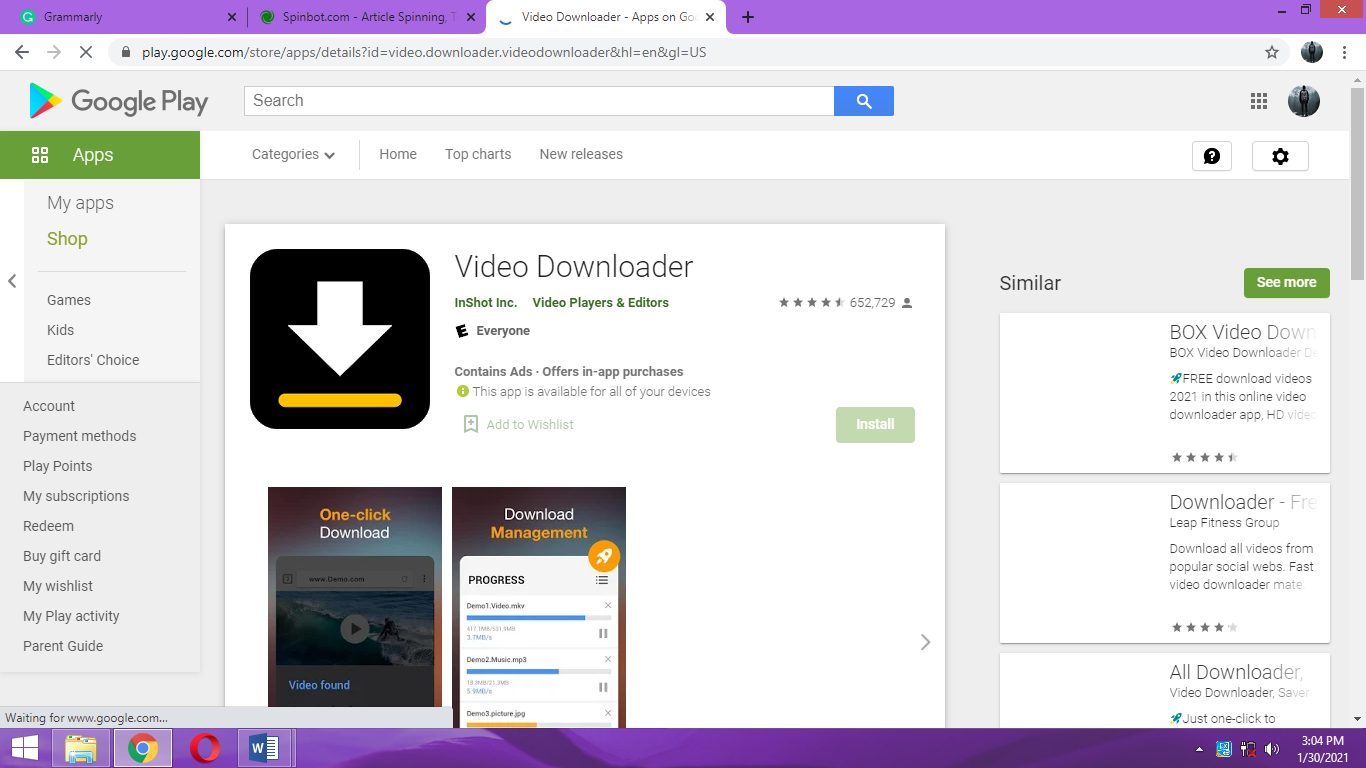This screenshot has height=768, width=1366.
Task: Show next screenshots with right chevron
Action: 925,642
